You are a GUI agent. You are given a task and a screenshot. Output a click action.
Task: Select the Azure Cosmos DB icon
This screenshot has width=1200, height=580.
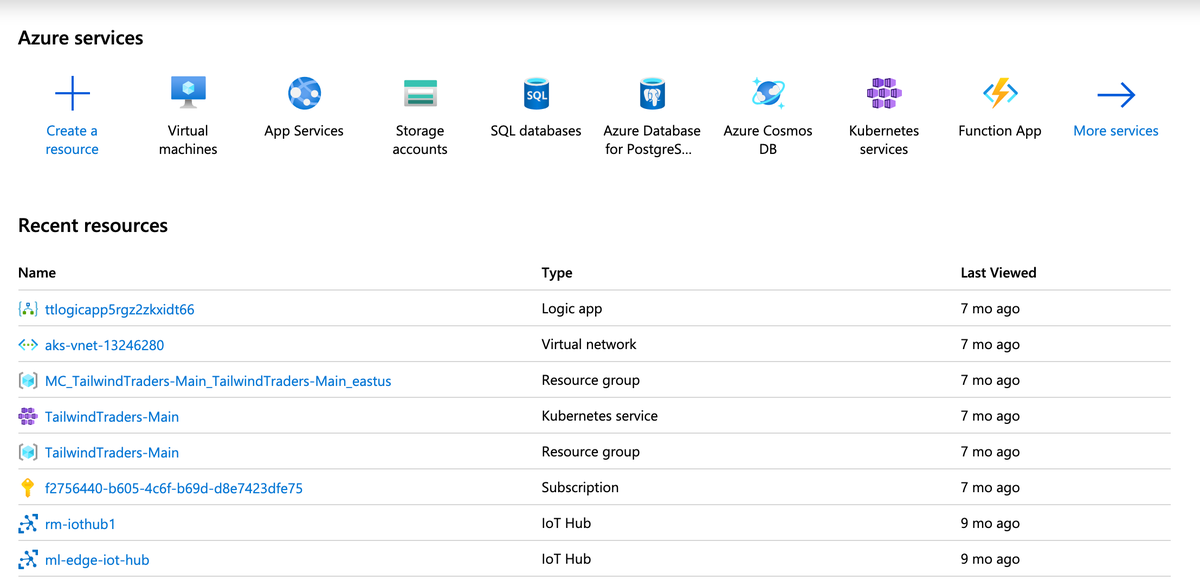768,93
